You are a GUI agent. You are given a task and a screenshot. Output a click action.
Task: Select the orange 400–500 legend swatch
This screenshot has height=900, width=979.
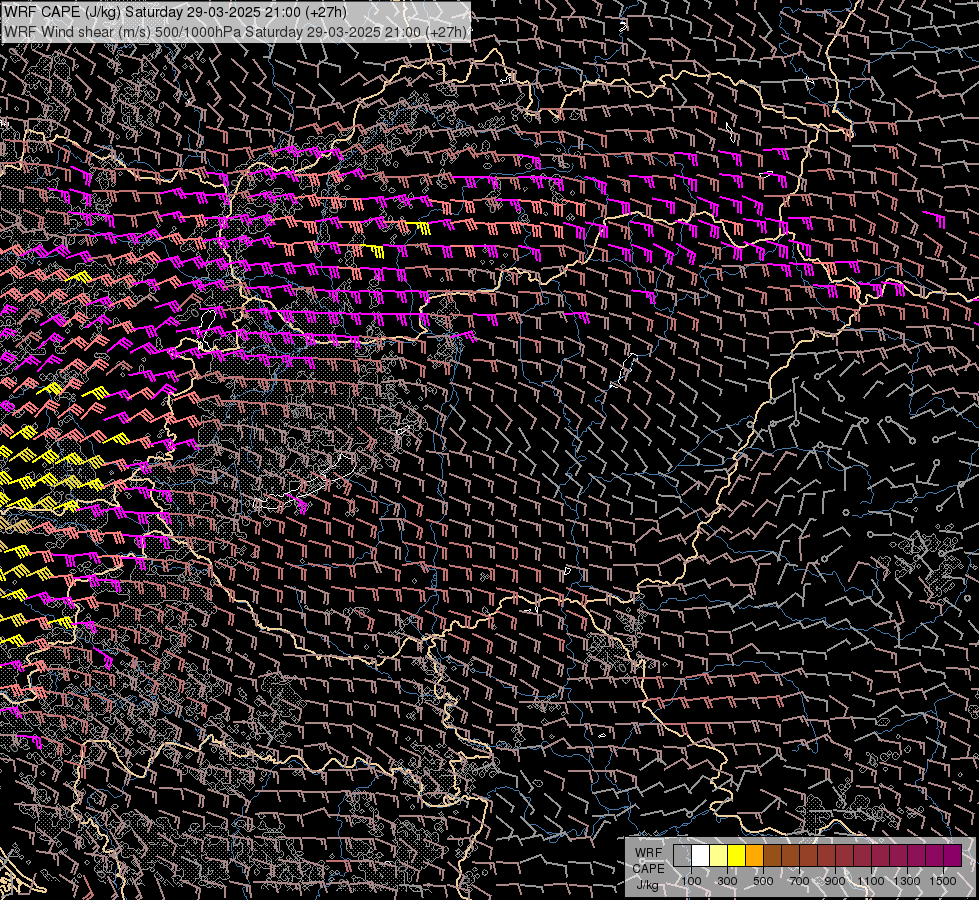point(754,855)
